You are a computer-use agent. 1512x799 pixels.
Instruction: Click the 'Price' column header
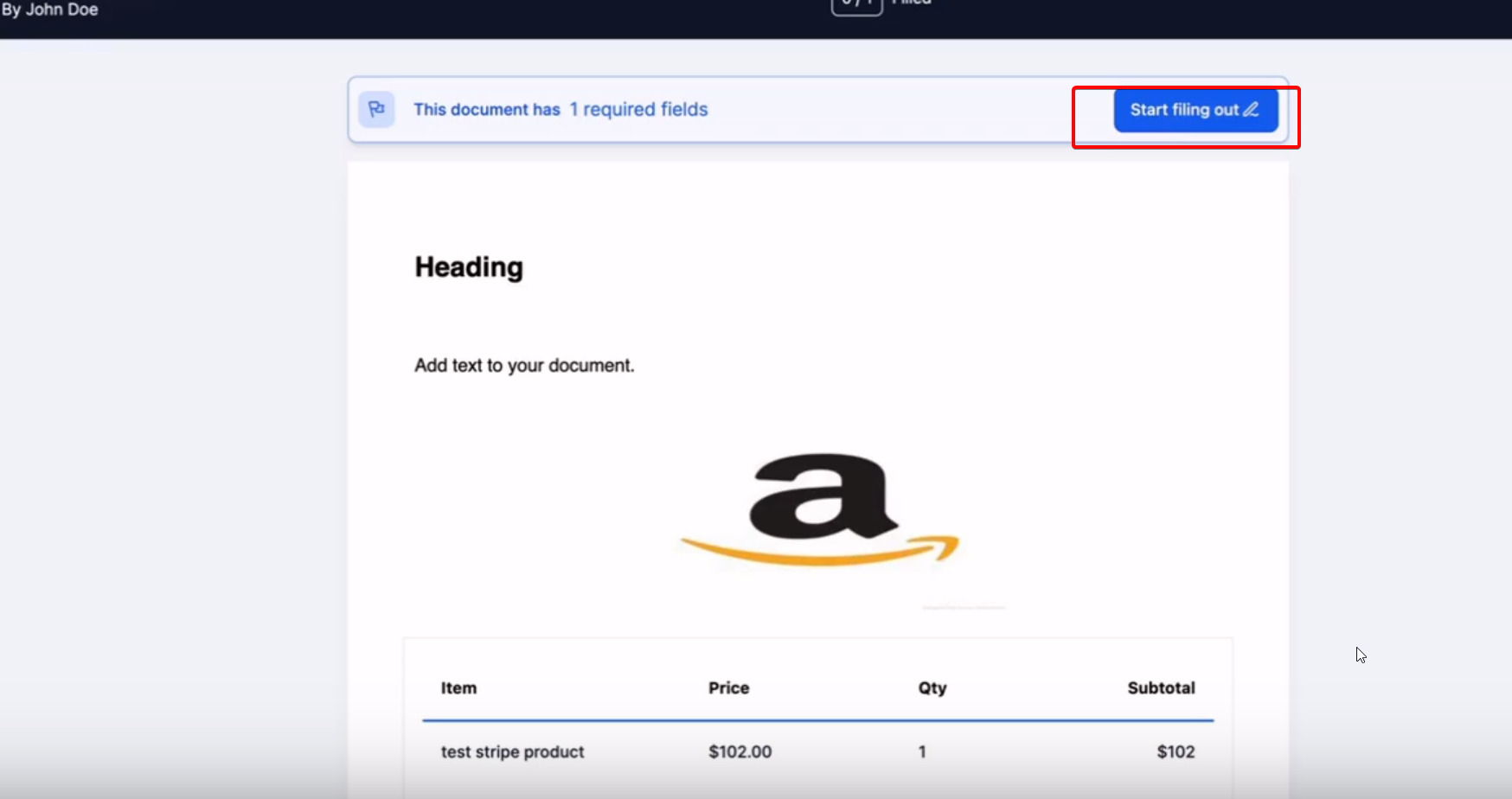[728, 688]
